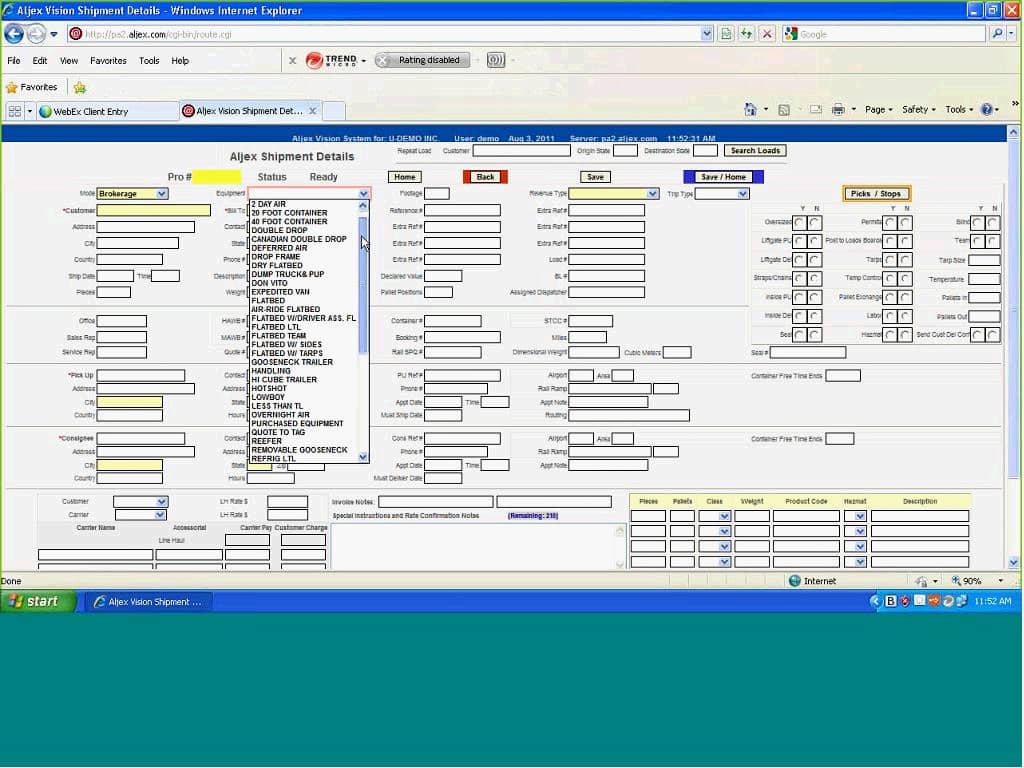The height and width of the screenshot is (768, 1024).
Task: Open the Revenue Type dropdown
Action: [x=613, y=194]
